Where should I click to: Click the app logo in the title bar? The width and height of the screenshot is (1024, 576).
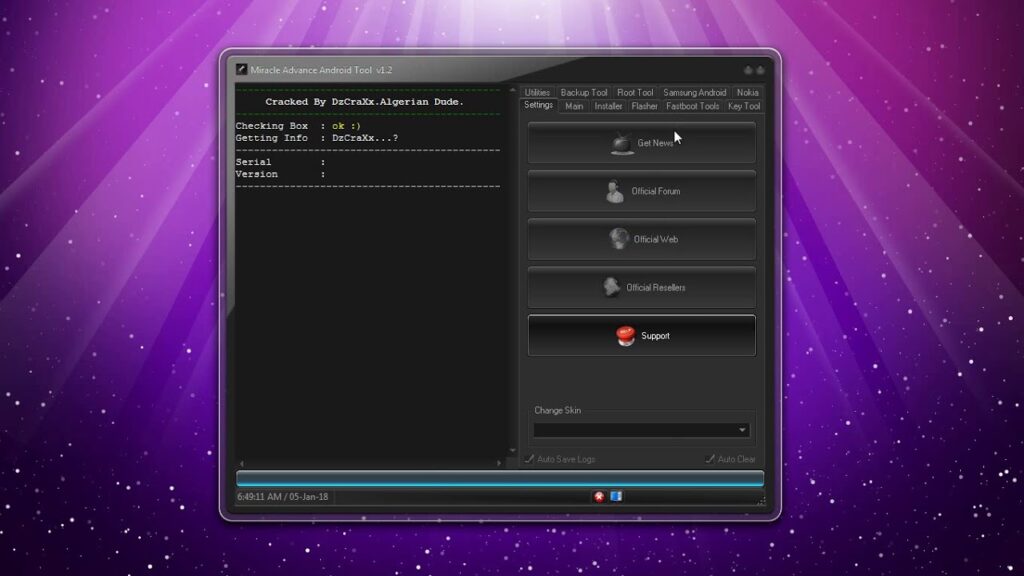(242, 69)
